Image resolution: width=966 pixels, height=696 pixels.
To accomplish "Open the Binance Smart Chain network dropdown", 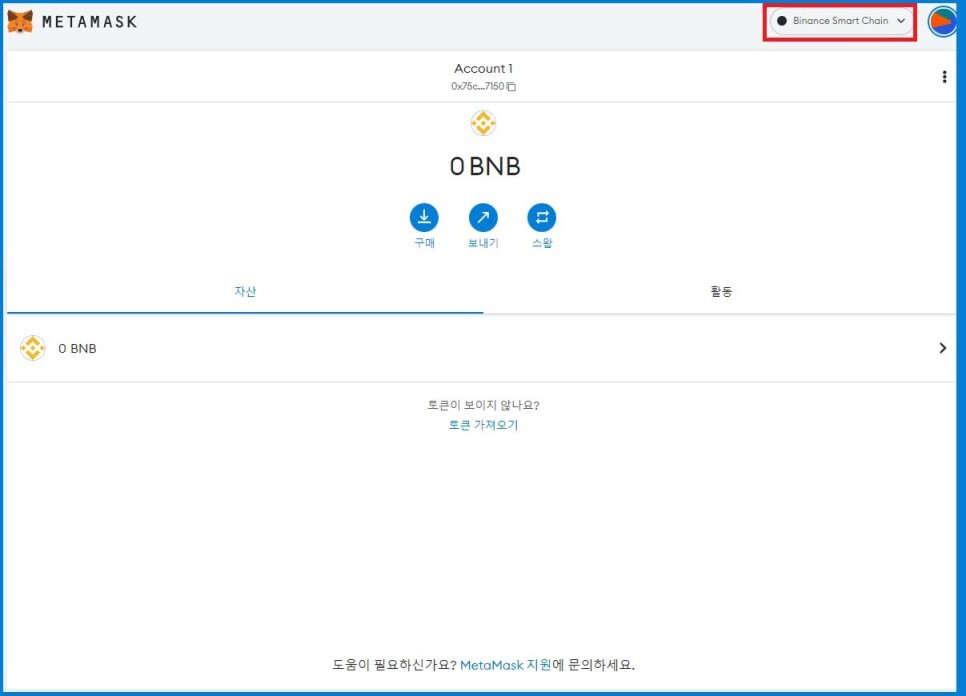I will coord(840,21).
